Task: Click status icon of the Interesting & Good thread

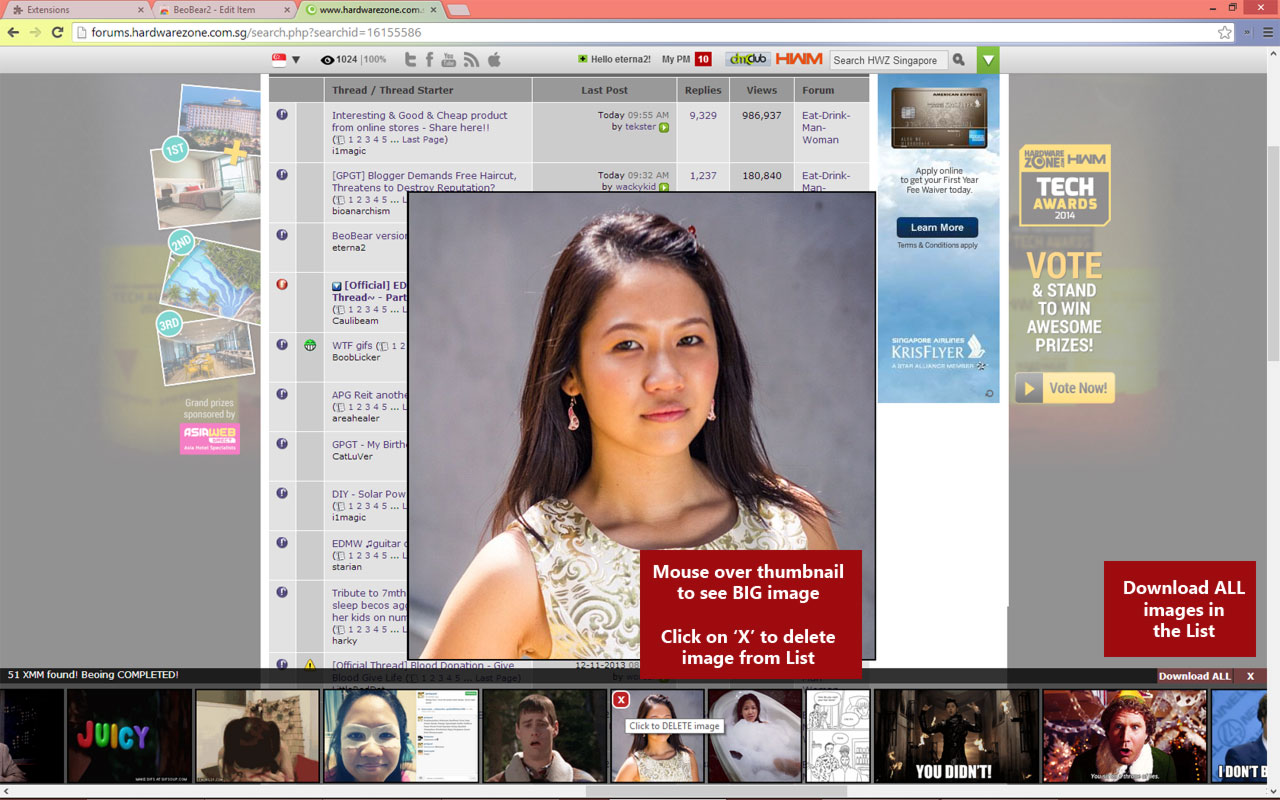Action: coord(282,115)
